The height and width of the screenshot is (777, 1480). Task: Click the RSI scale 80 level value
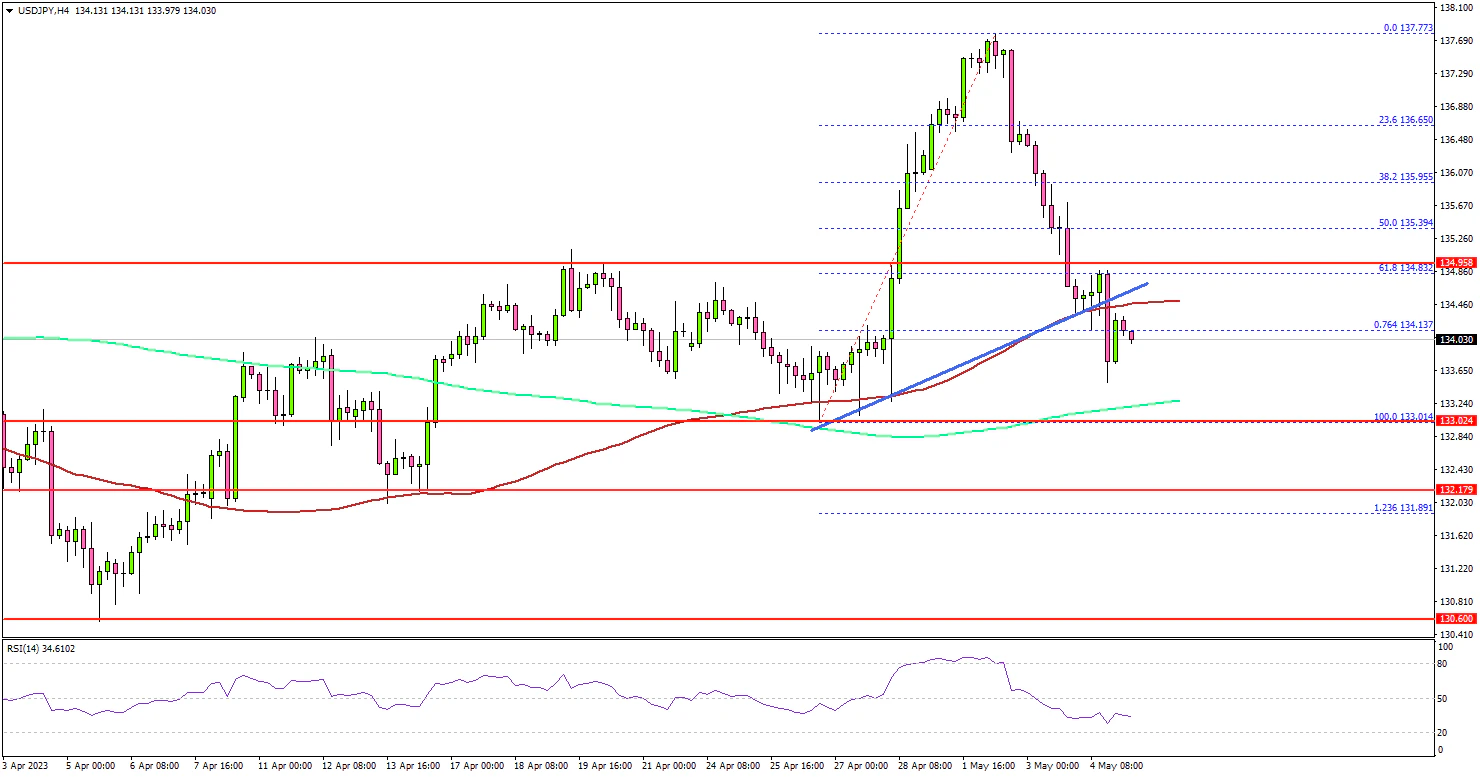click(x=1444, y=663)
